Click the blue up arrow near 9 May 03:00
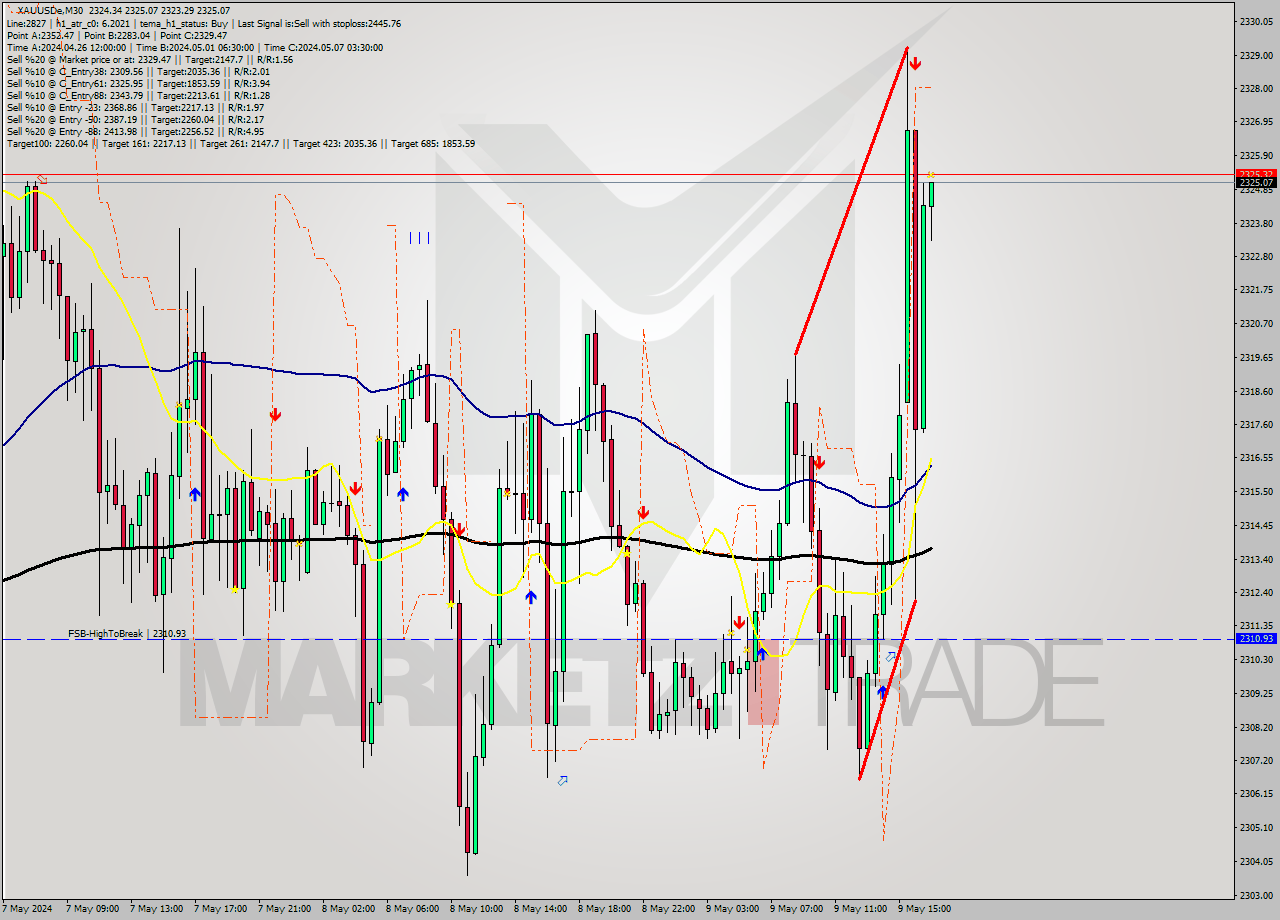This screenshot has height=920, width=1280. coord(761,653)
